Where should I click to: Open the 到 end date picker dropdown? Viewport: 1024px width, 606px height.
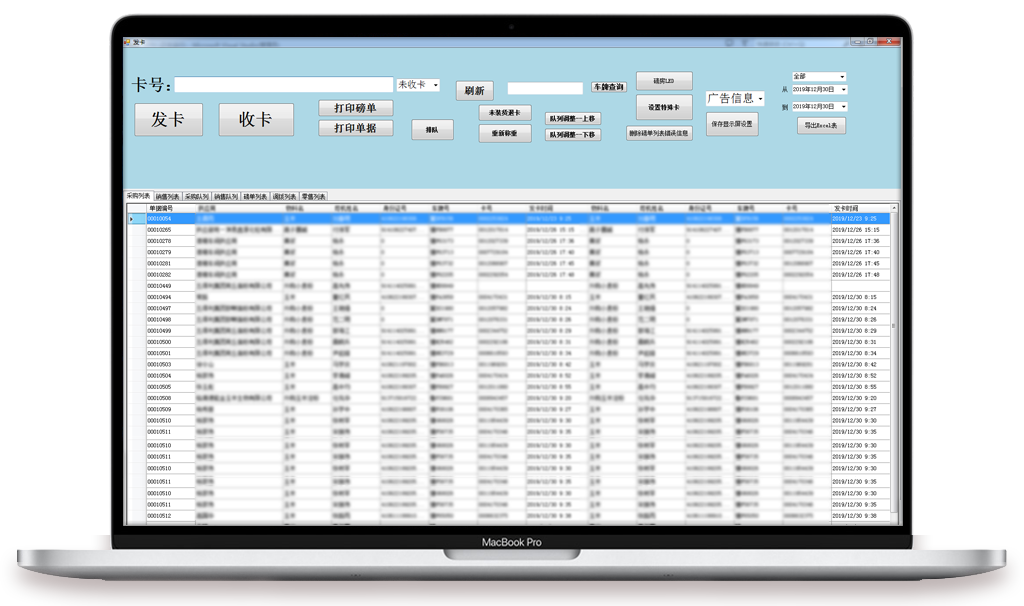coord(843,106)
